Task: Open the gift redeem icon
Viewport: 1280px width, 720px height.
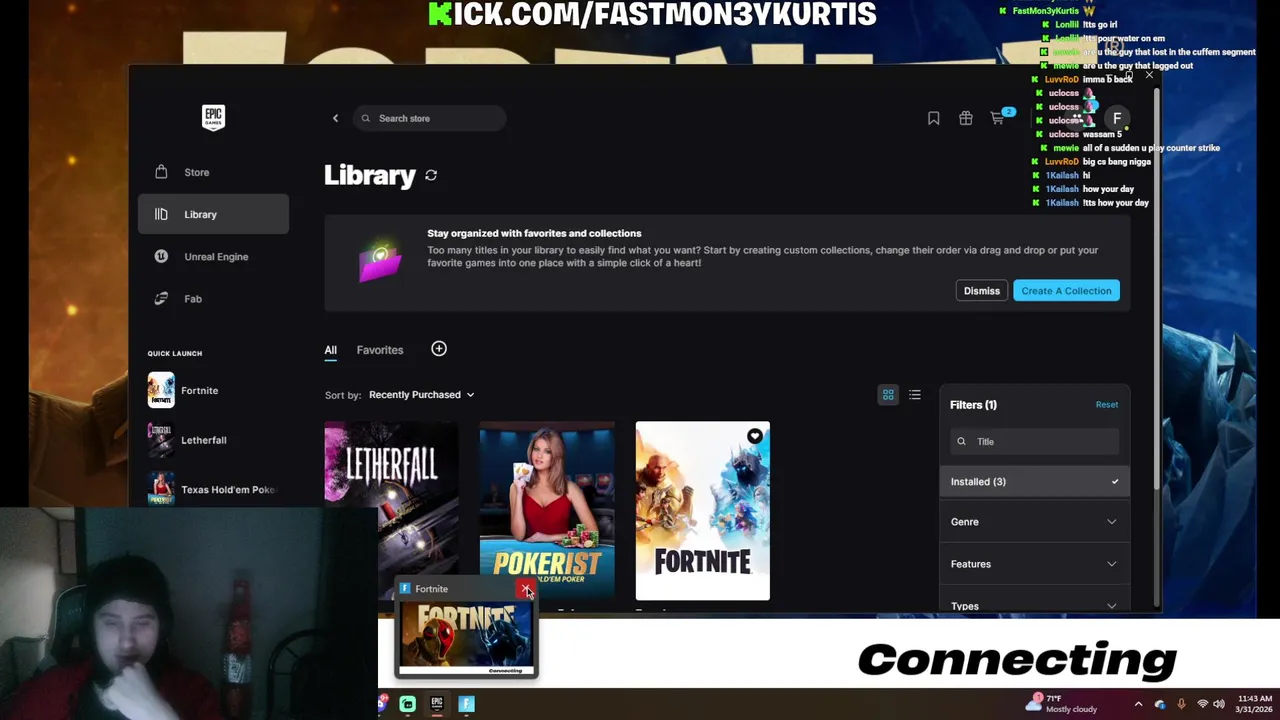Action: pos(965,118)
